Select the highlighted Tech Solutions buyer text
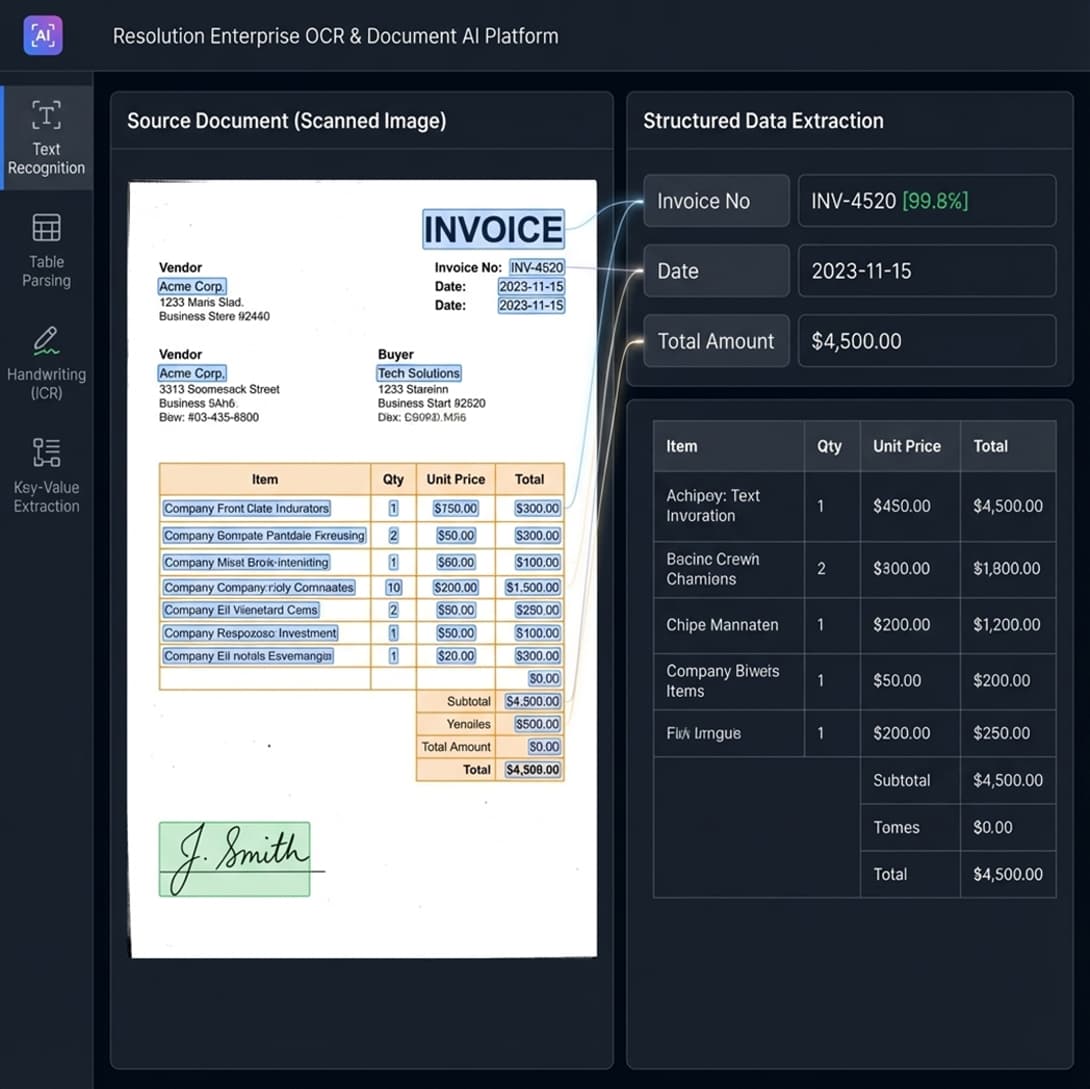 tap(419, 373)
